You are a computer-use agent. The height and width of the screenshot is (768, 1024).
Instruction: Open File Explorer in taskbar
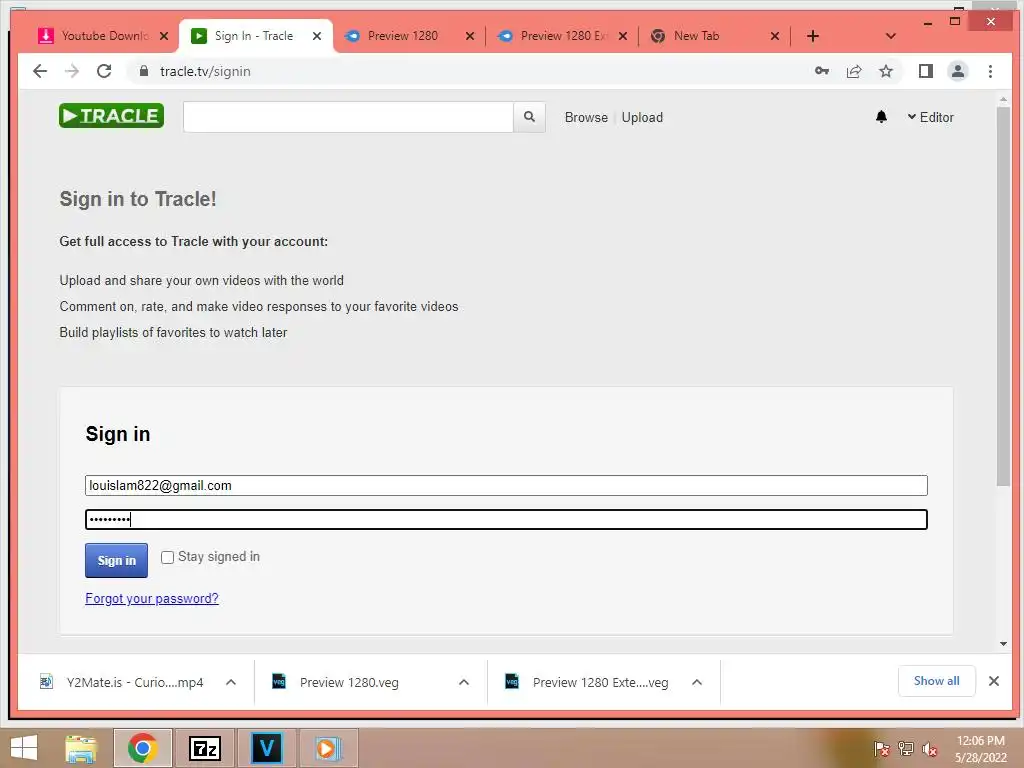82,748
